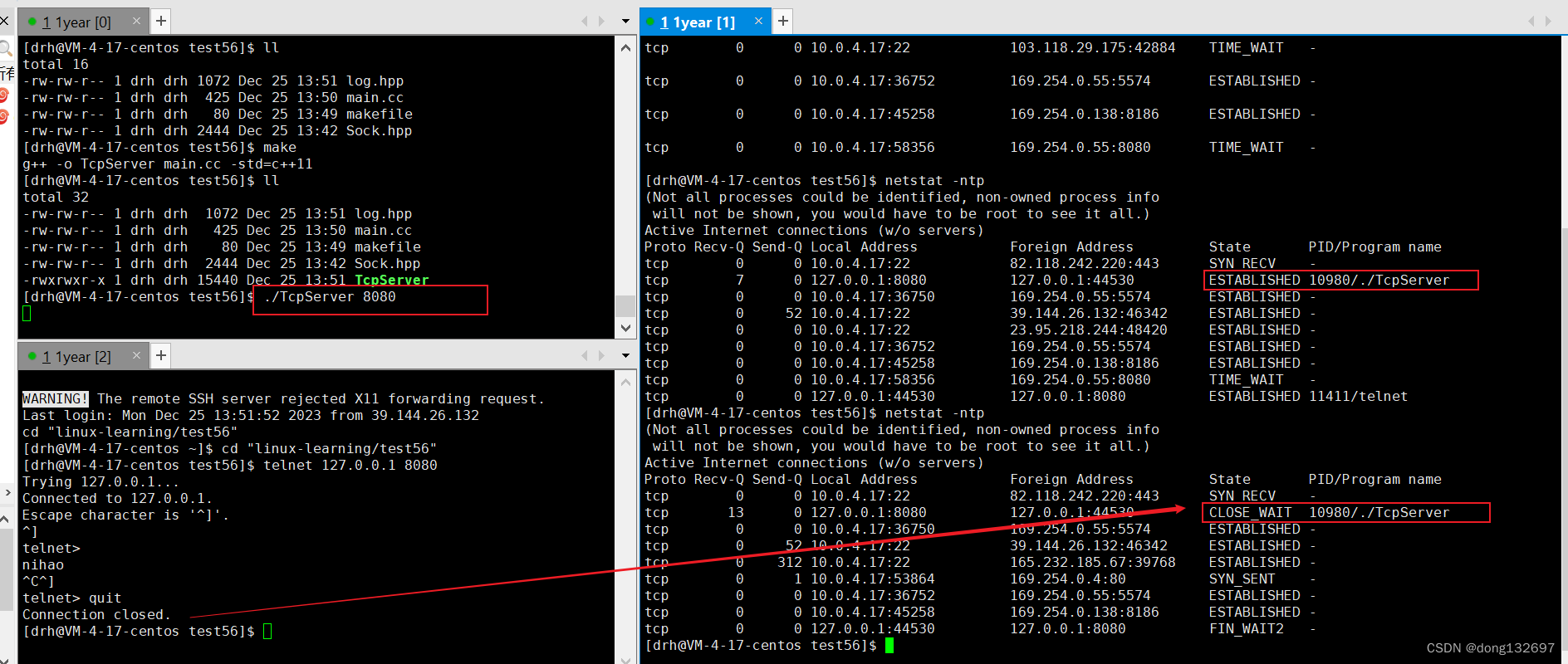Click the green TcpServer executable name
Viewport: 1568px width, 664px height.
pos(391,280)
